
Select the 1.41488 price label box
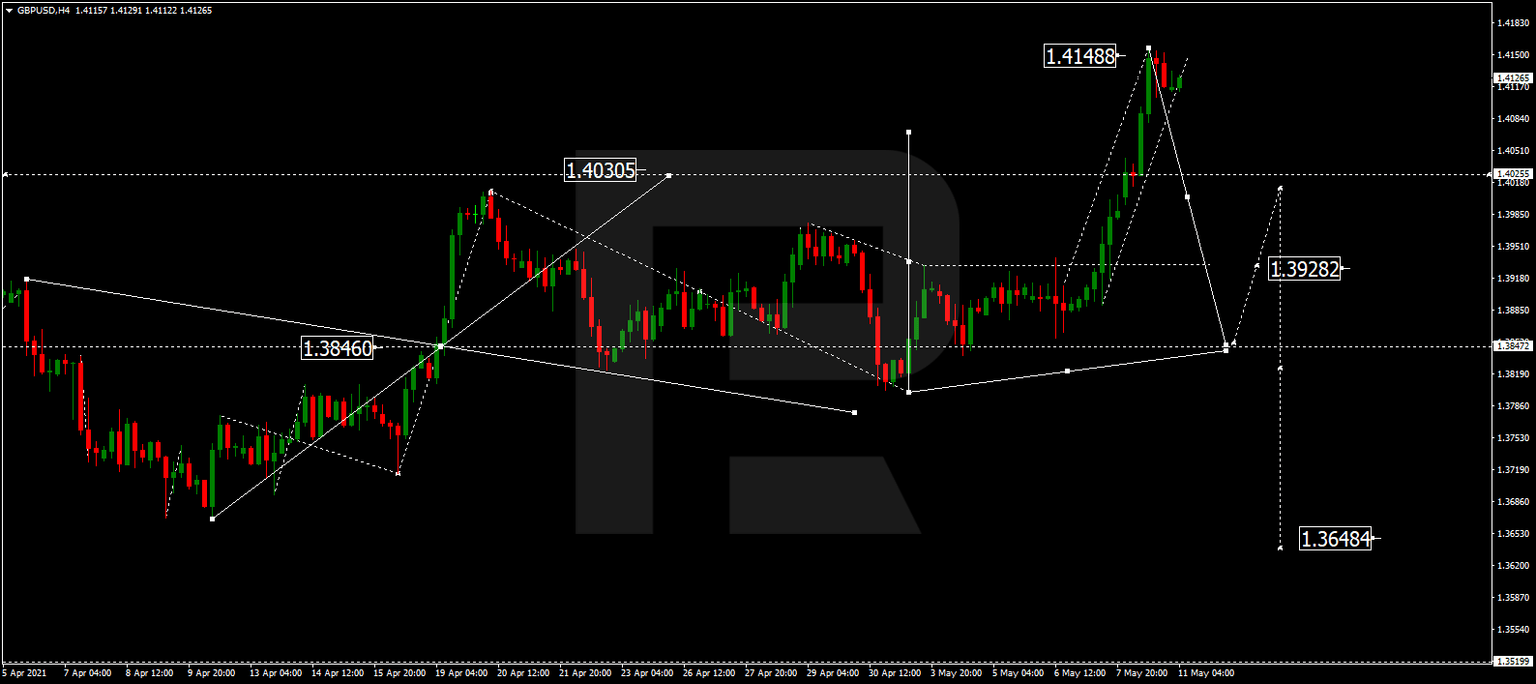coord(1080,58)
